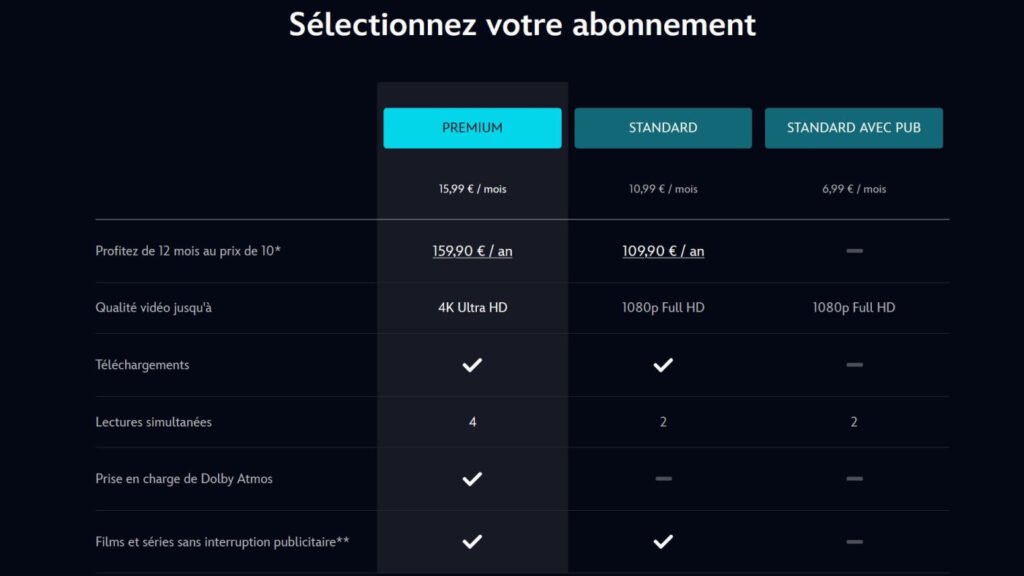The width and height of the screenshot is (1024, 576).
Task: Click the ad-free checkmark under STANDARD
Action: point(662,541)
